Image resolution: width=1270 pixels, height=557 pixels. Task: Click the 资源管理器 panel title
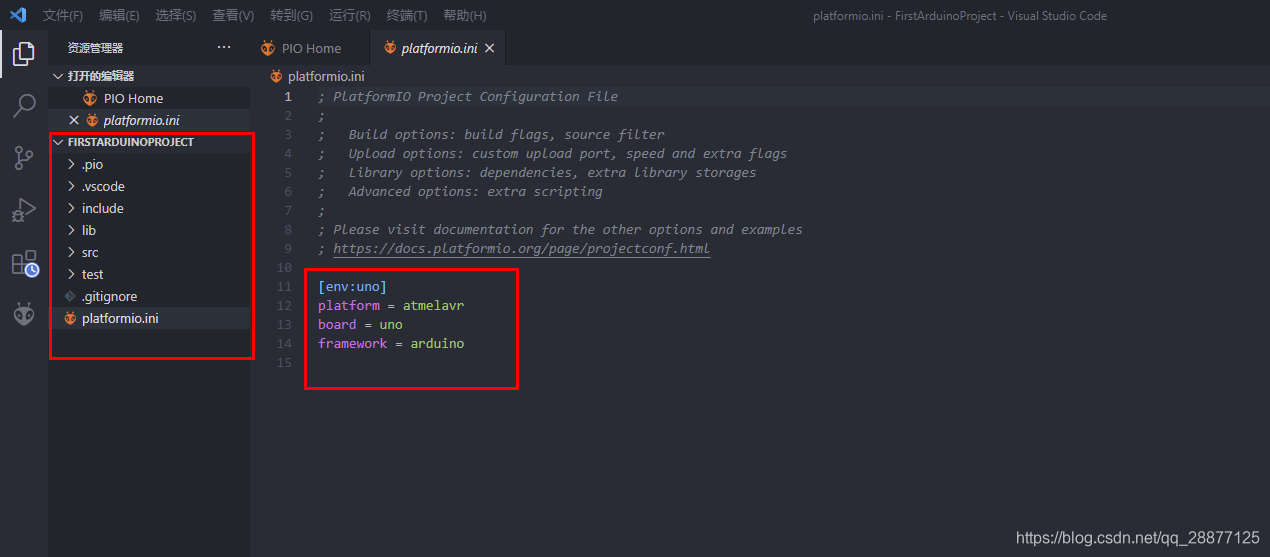pos(96,48)
